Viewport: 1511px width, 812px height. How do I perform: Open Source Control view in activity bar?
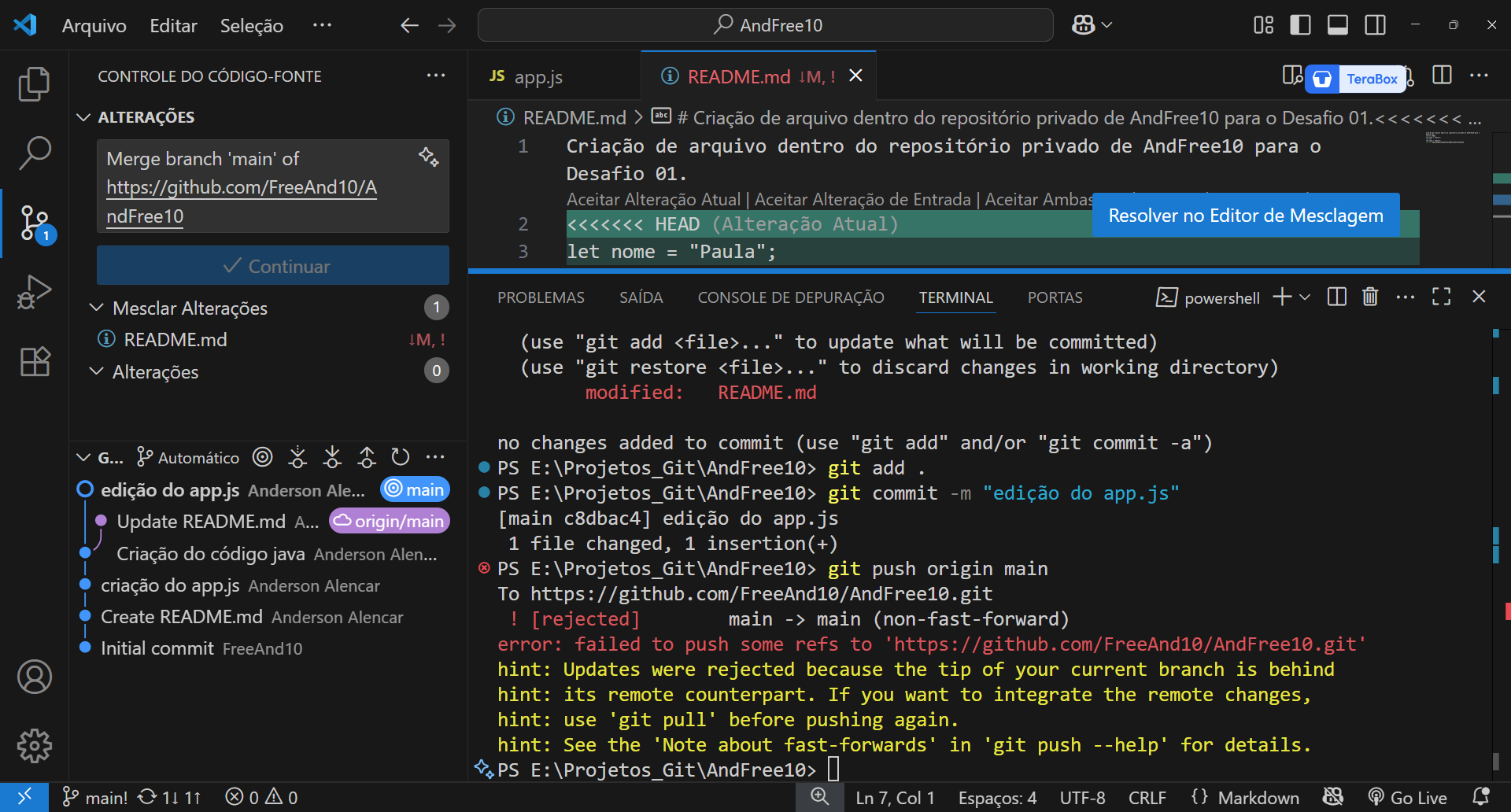[x=35, y=223]
